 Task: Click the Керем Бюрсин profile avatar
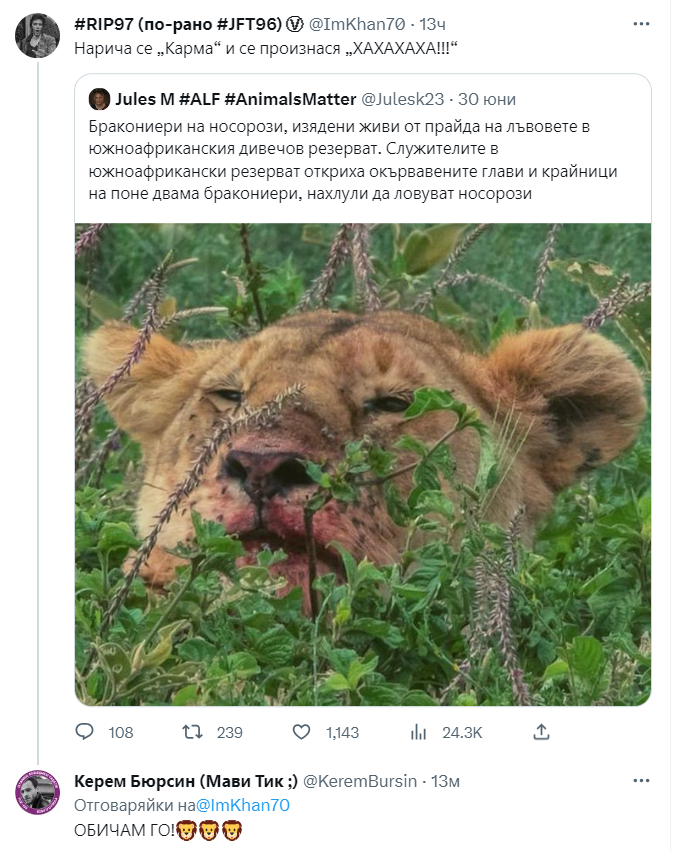(x=37, y=794)
